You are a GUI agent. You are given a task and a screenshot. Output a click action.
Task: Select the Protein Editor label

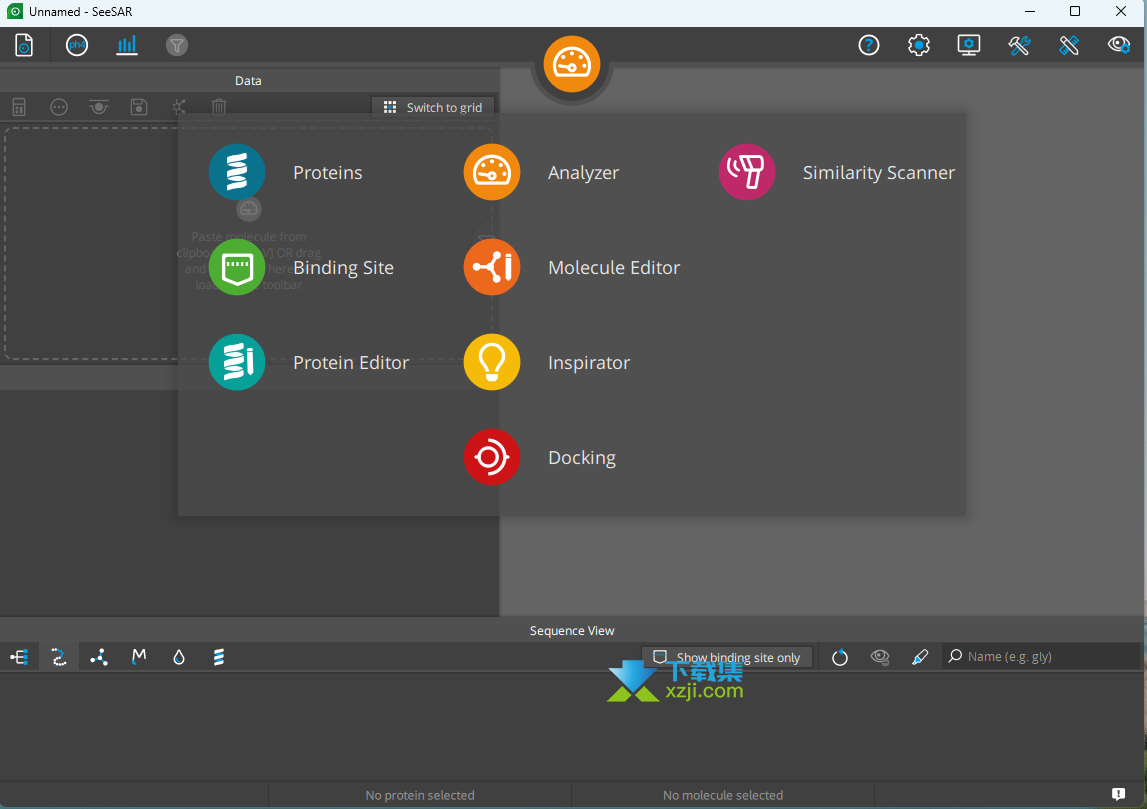(351, 363)
